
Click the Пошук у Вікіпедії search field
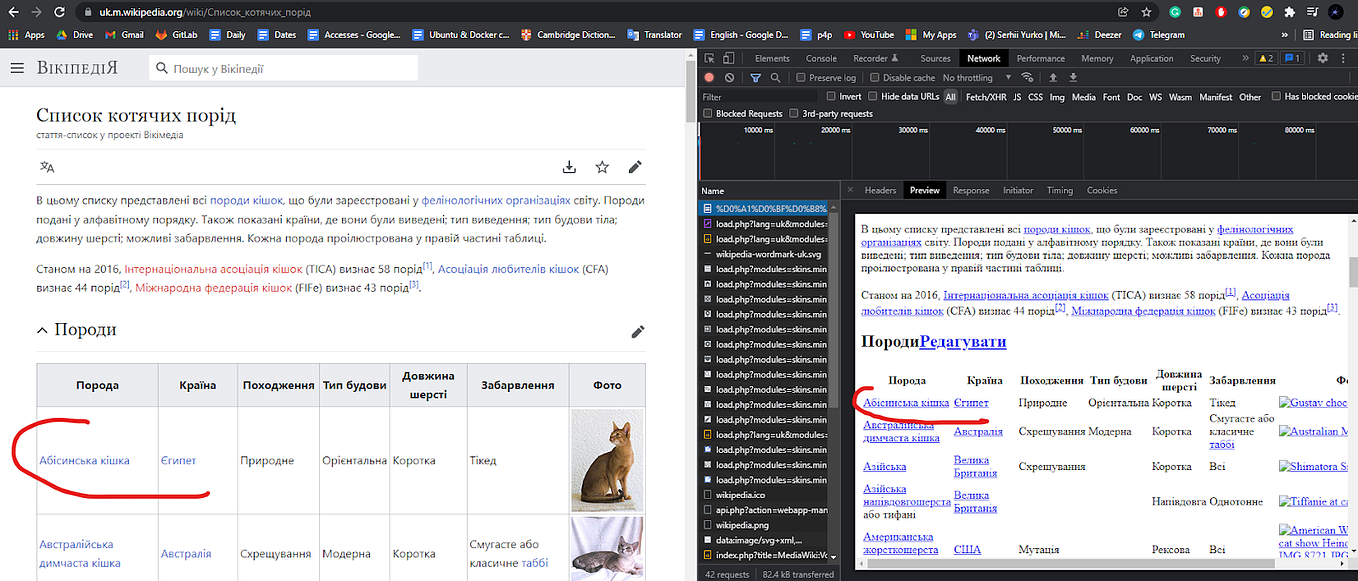[285, 69]
